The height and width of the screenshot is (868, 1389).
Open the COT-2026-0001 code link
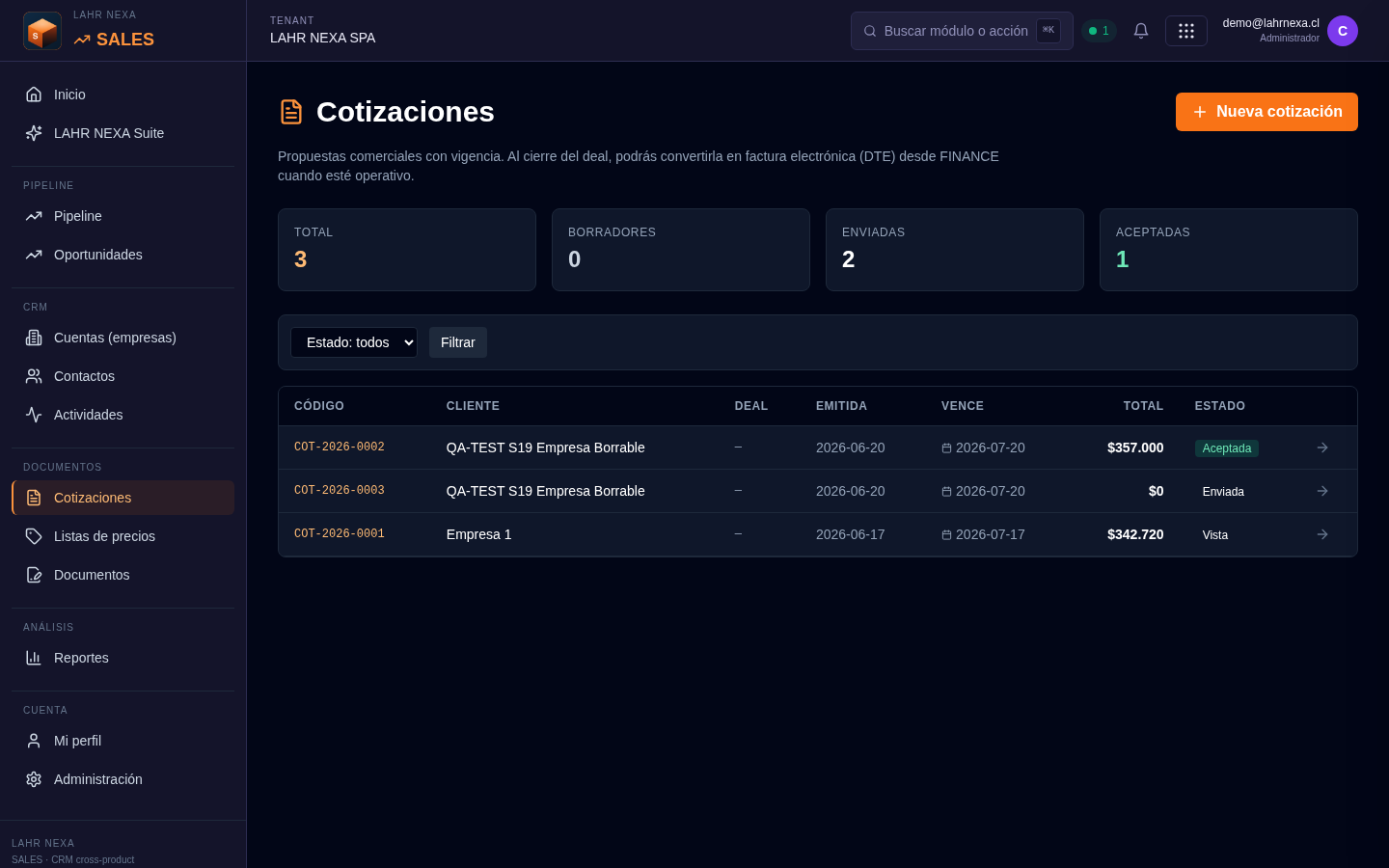[x=340, y=534]
